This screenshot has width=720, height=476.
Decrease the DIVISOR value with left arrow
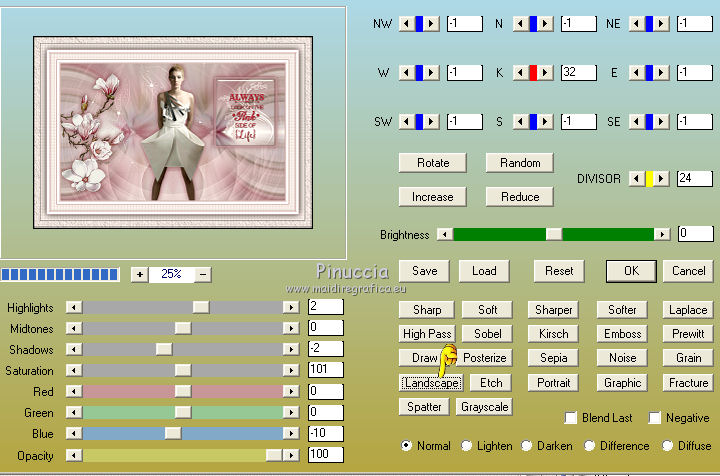point(637,179)
